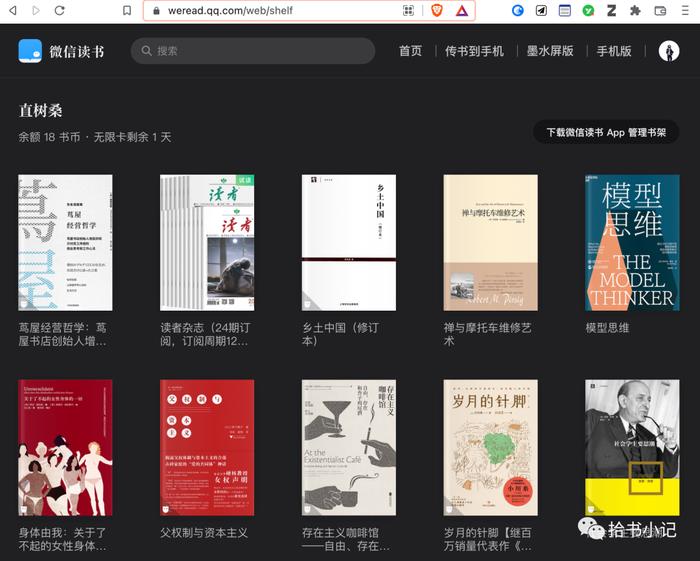Click title text 岁月的针脚【继百万销量代表作

click(x=488, y=540)
